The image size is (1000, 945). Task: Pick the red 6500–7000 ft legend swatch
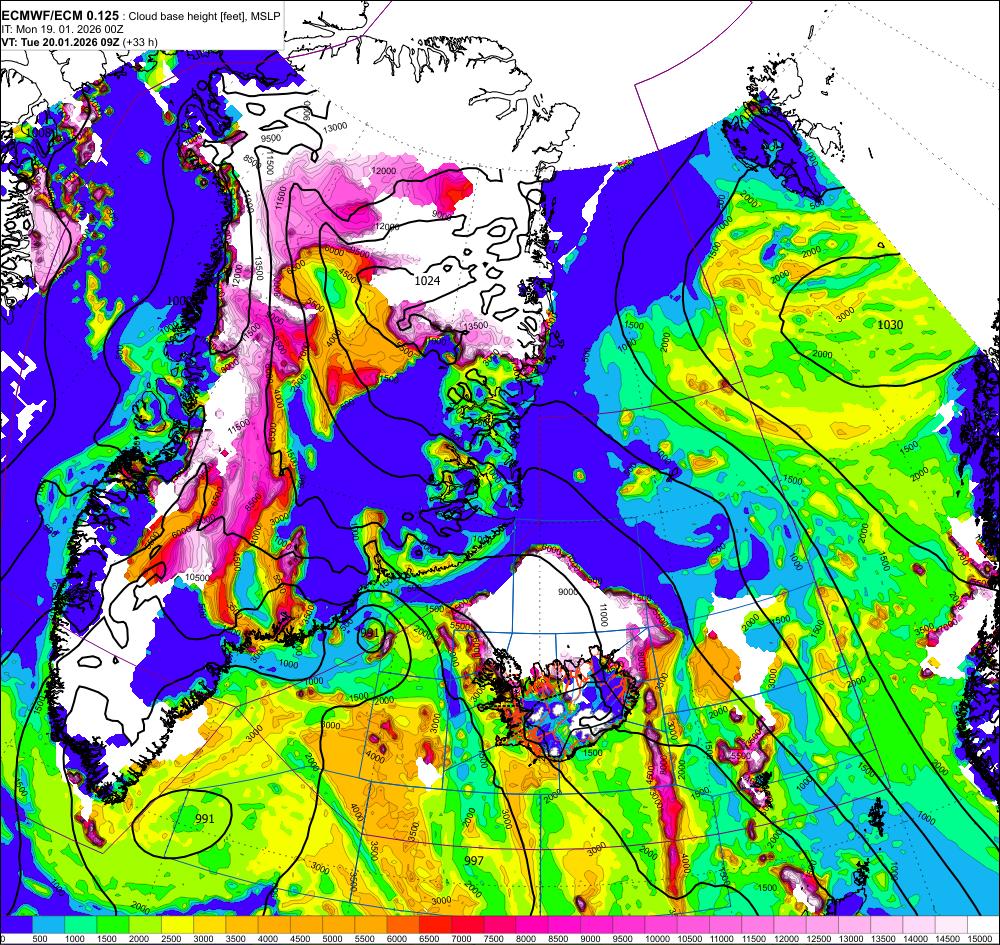436,924
